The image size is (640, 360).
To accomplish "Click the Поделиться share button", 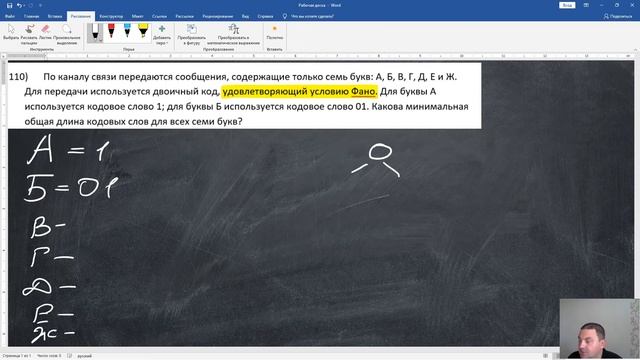I will pos(618,16).
